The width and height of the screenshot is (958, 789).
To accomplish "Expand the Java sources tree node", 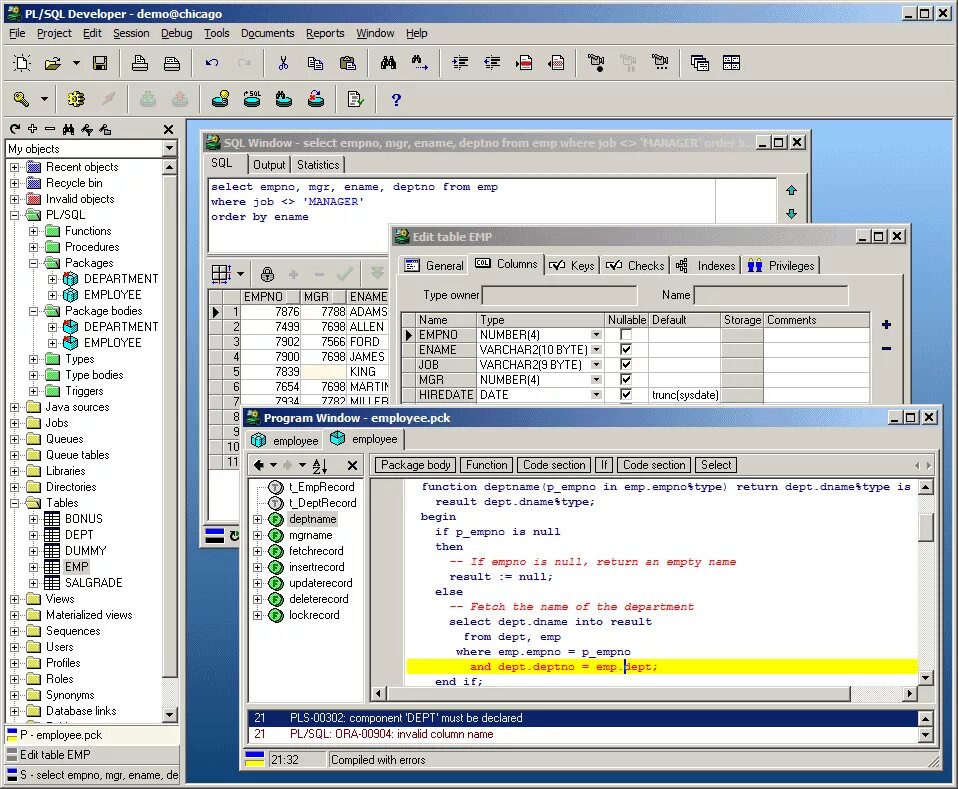I will (x=15, y=407).
